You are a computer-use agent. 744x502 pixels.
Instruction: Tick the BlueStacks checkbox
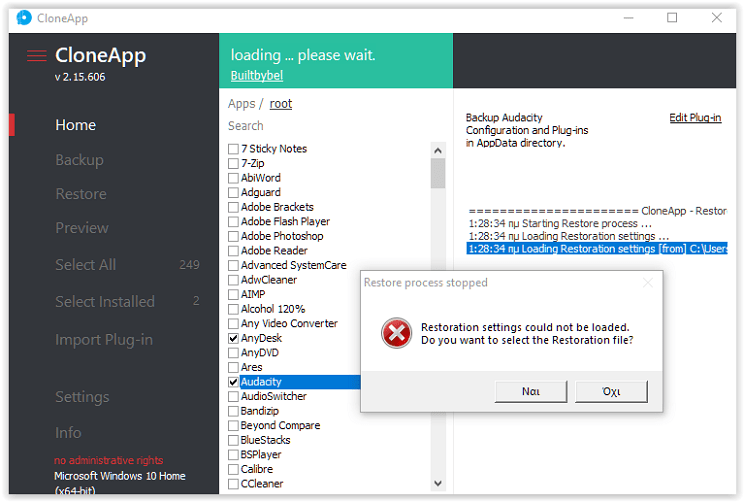tap(233, 440)
